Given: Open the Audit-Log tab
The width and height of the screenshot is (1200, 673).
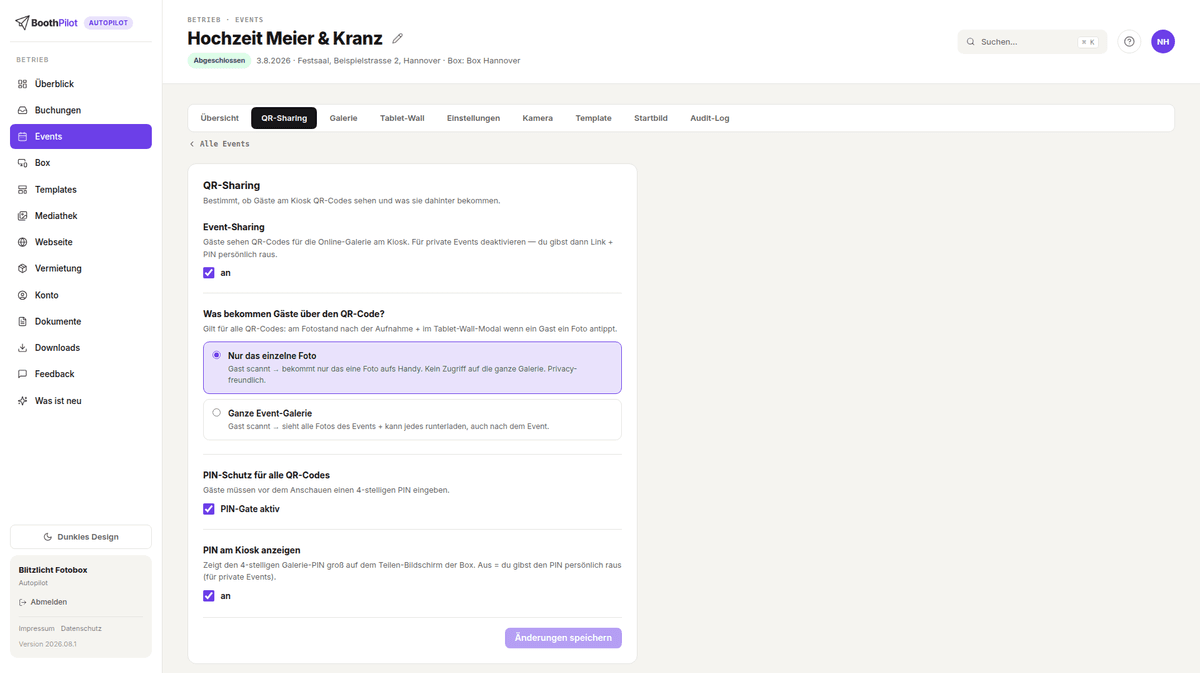Looking at the screenshot, I should pyautogui.click(x=710, y=118).
